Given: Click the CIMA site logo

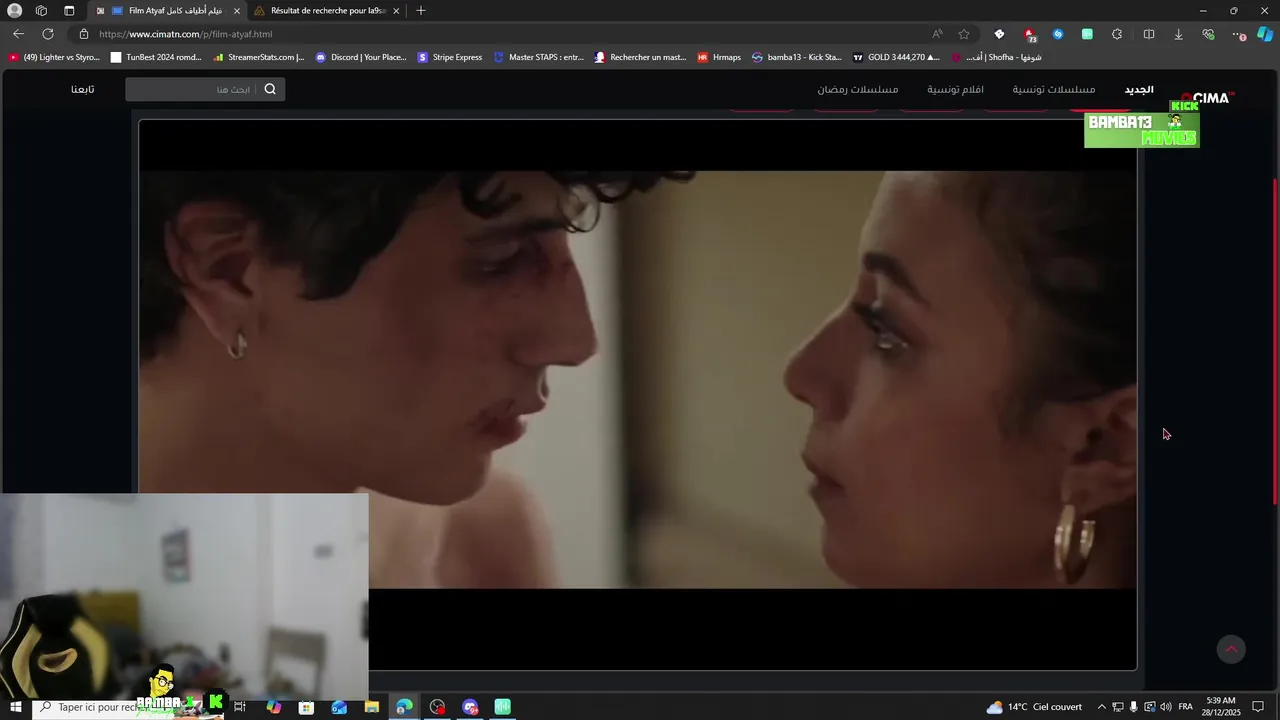Looking at the screenshot, I should (1208, 98).
